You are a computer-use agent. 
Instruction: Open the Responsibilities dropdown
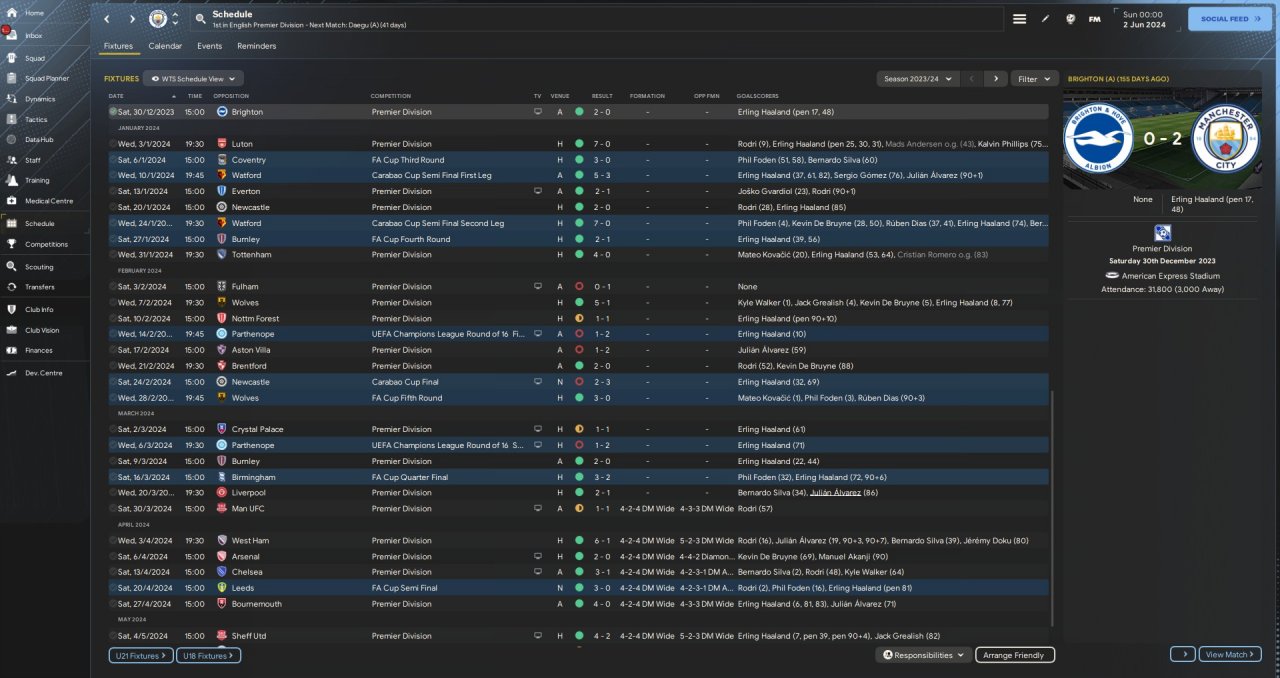tap(924, 655)
